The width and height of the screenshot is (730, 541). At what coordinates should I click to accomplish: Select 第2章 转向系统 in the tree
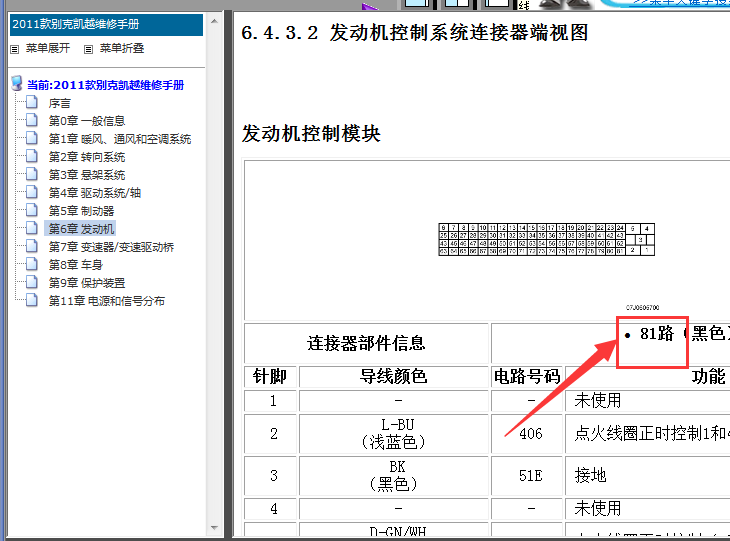(x=87, y=157)
